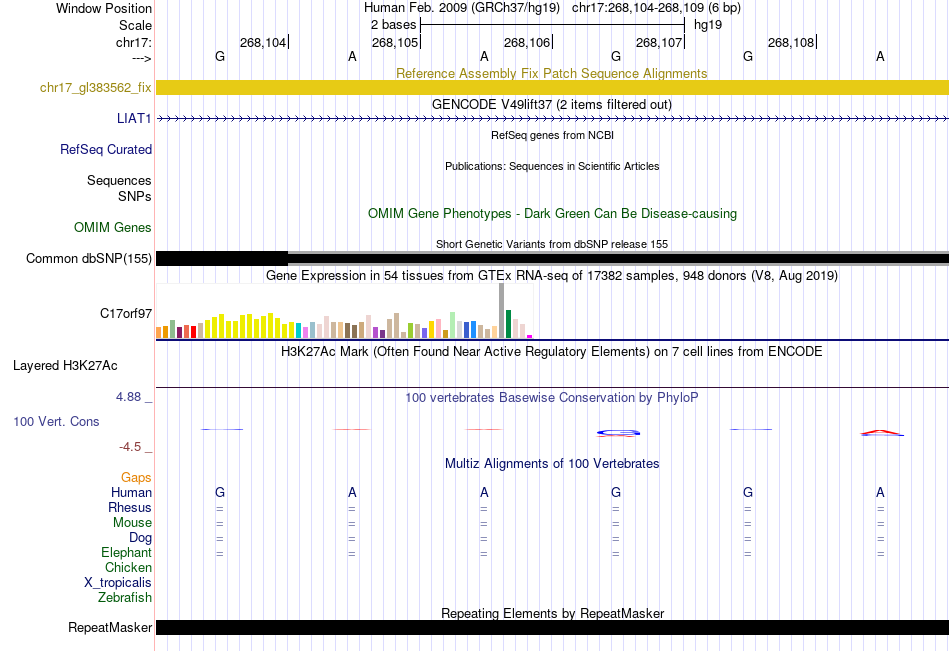The width and height of the screenshot is (950, 651).
Task: Click the GENCODE V49lift37 track title
Action: (x=552, y=104)
